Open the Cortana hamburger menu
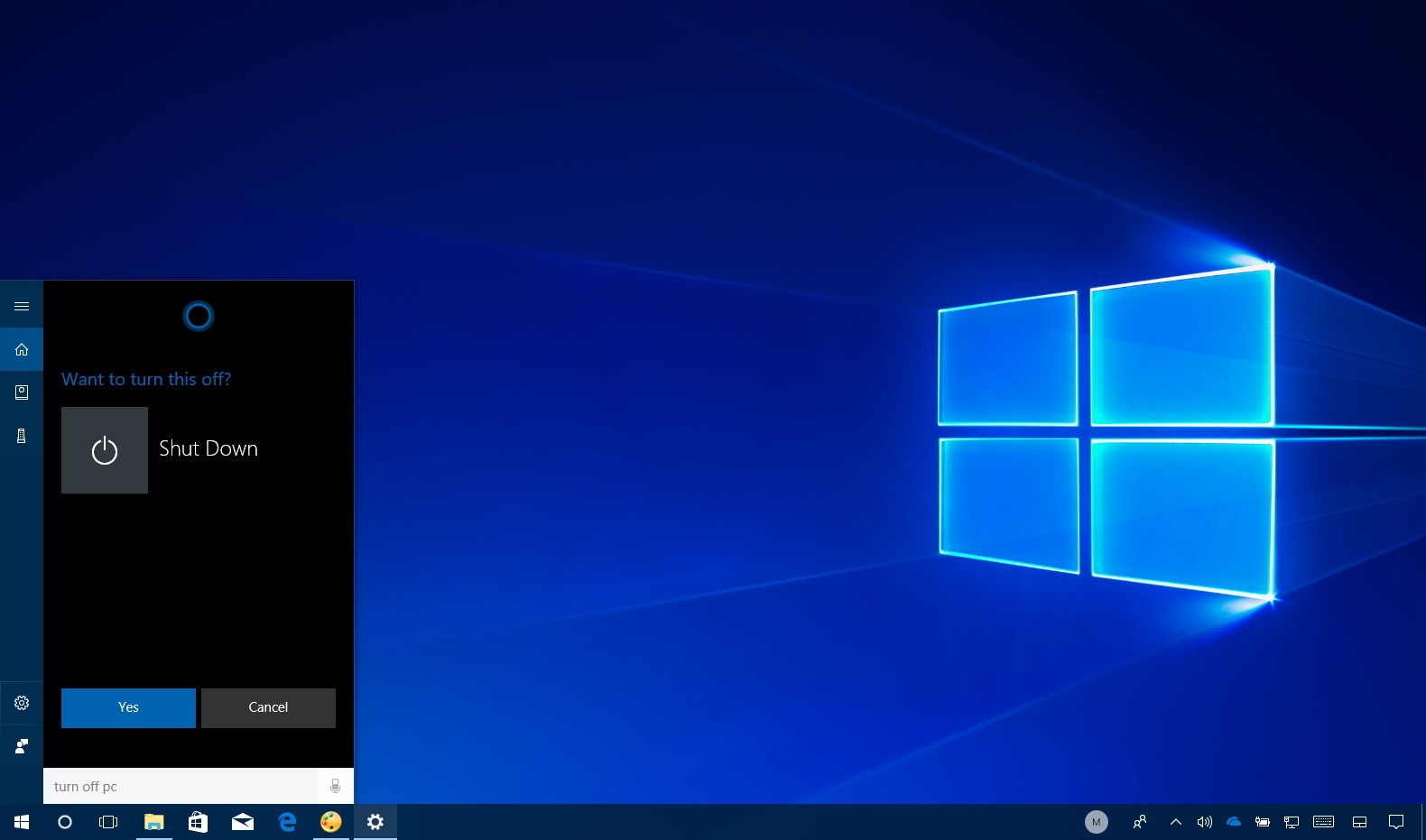Image resolution: width=1426 pixels, height=840 pixels. tap(22, 307)
